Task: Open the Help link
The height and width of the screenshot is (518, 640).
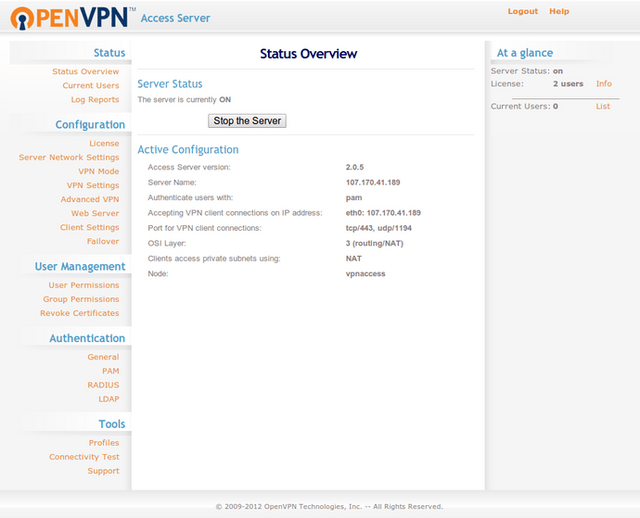Action: 559,11
